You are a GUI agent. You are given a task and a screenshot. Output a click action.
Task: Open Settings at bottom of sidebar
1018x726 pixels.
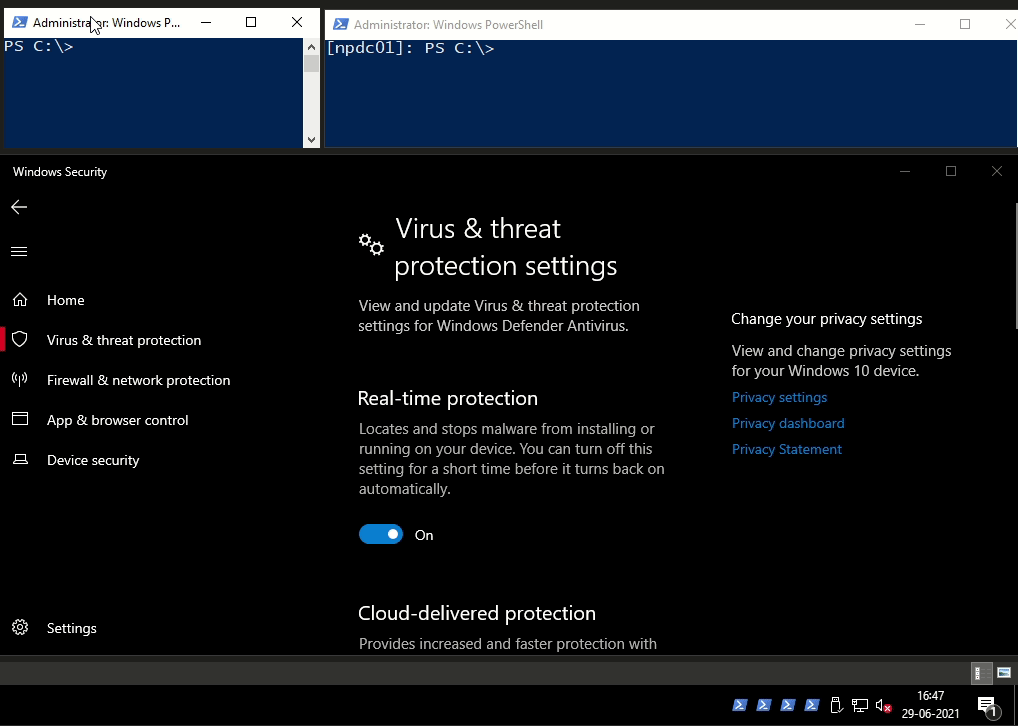point(71,628)
